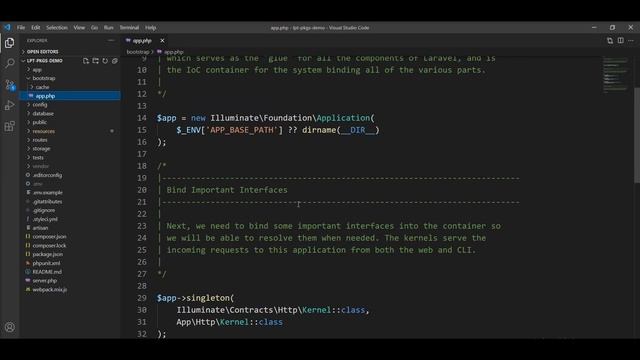640x360 pixels.
Task: Open the .styleci.yml file
Action: 70,219
